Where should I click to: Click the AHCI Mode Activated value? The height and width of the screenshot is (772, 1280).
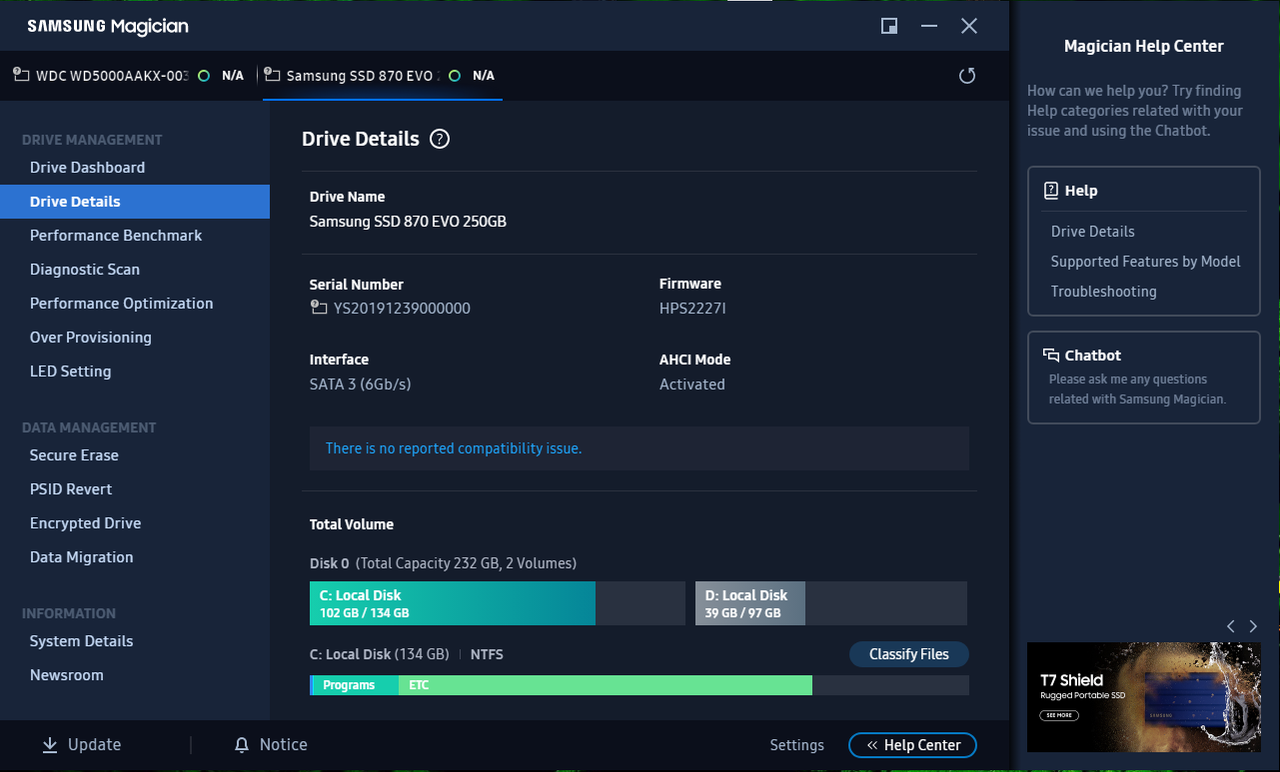[692, 384]
